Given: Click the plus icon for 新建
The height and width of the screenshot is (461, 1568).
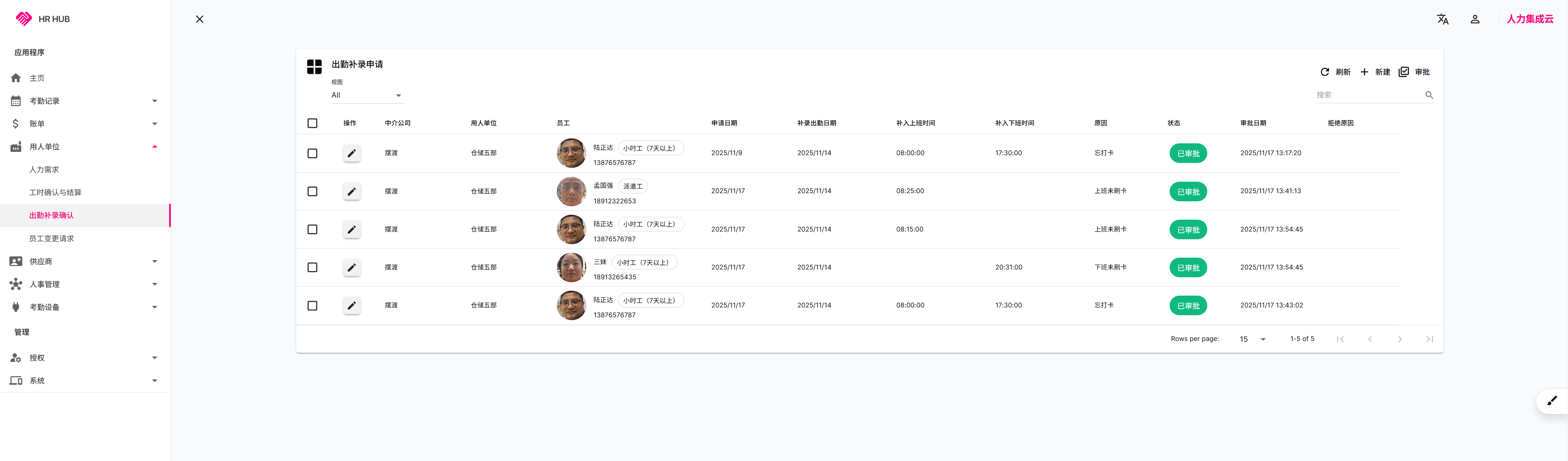Looking at the screenshot, I should click(x=1364, y=72).
